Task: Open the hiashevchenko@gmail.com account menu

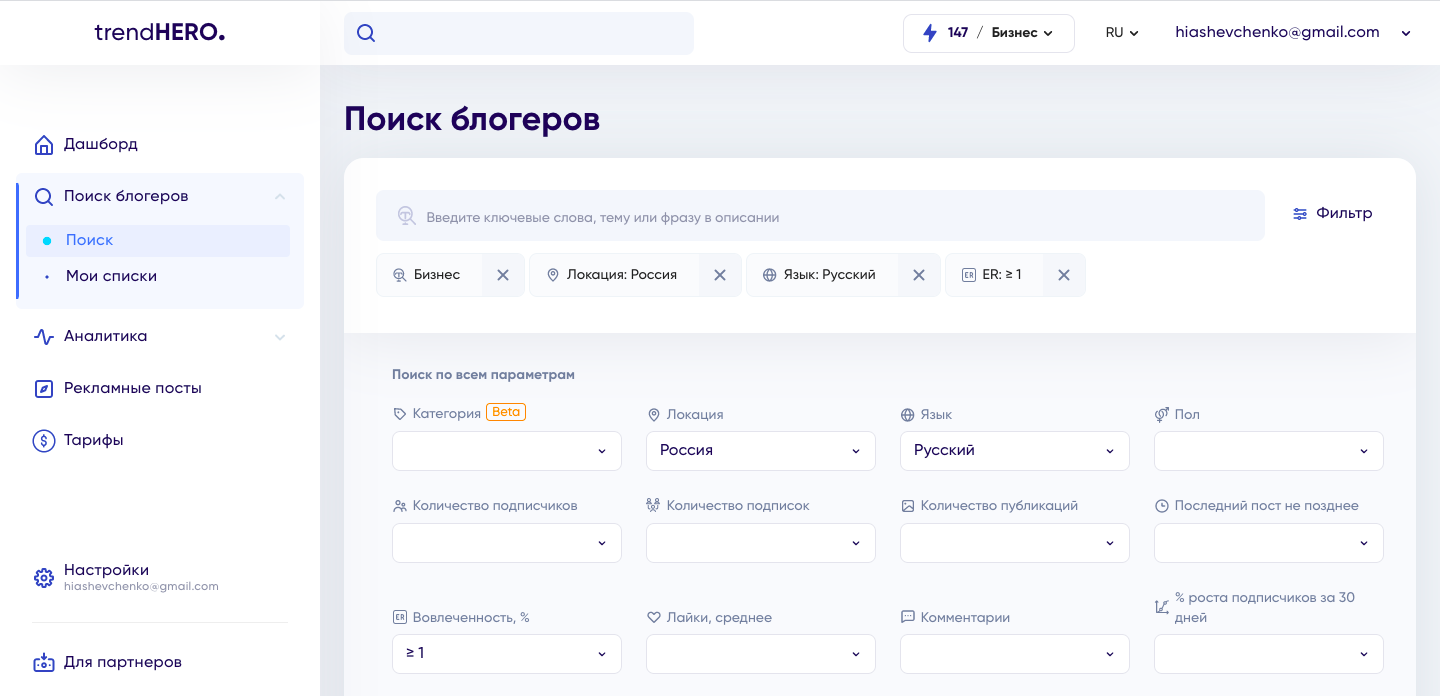Action: pos(1294,33)
